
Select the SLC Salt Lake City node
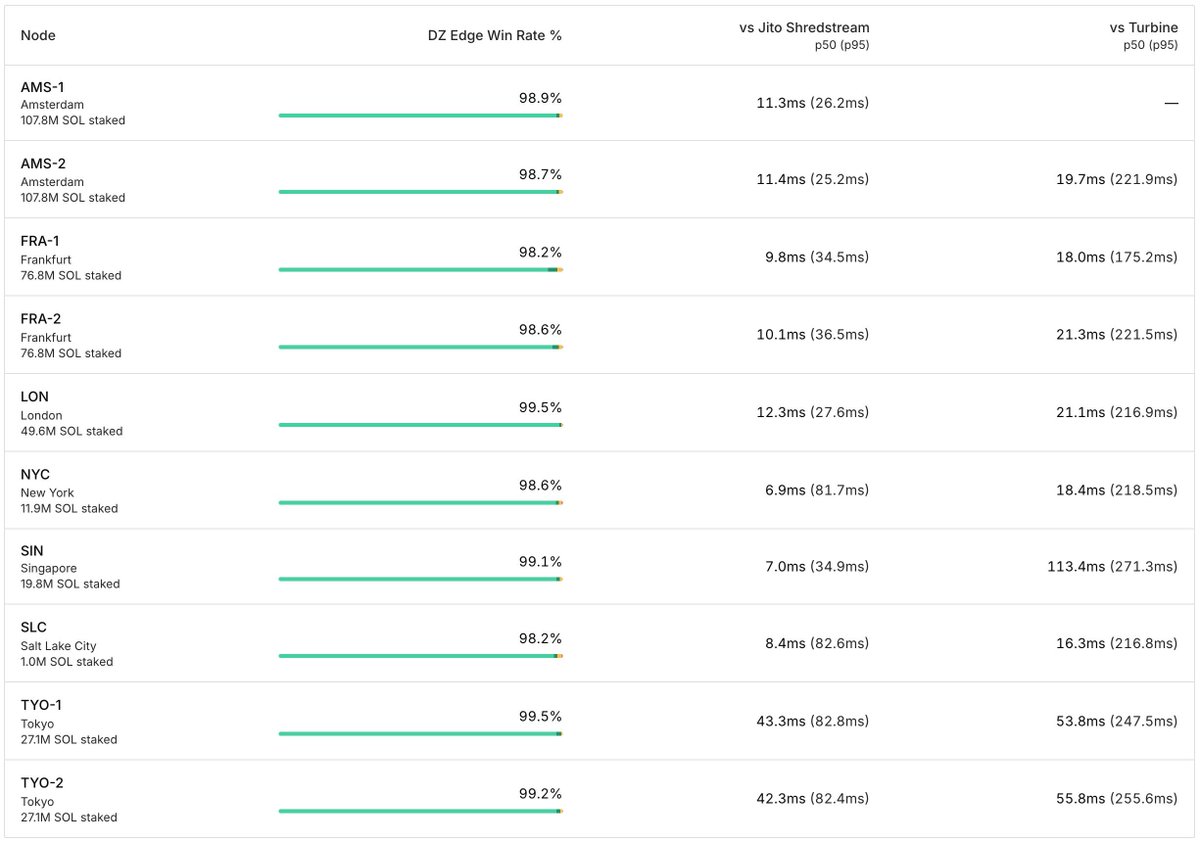pos(600,643)
